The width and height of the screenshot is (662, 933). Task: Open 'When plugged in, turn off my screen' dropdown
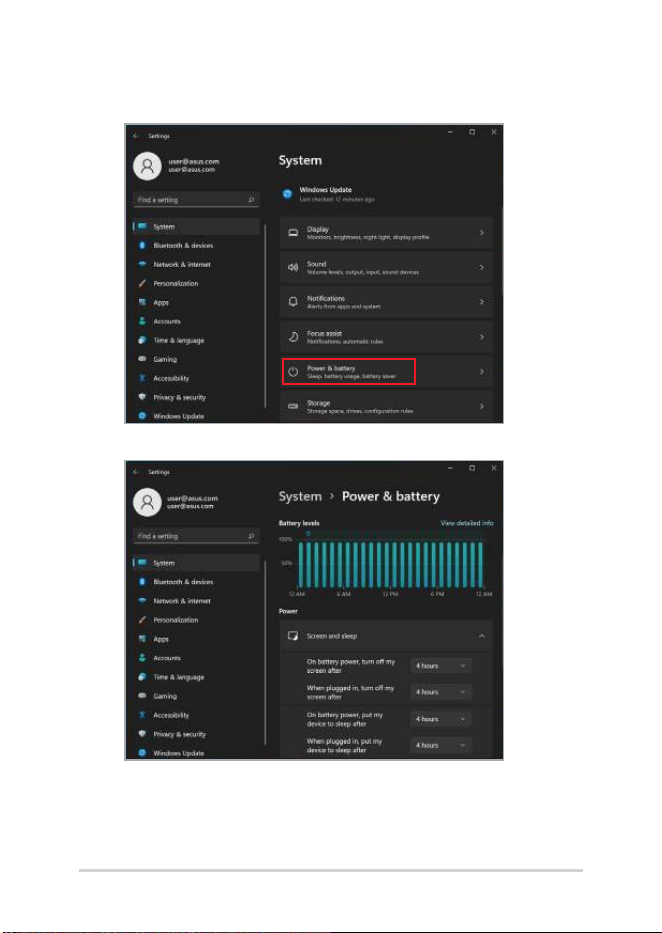(441, 692)
